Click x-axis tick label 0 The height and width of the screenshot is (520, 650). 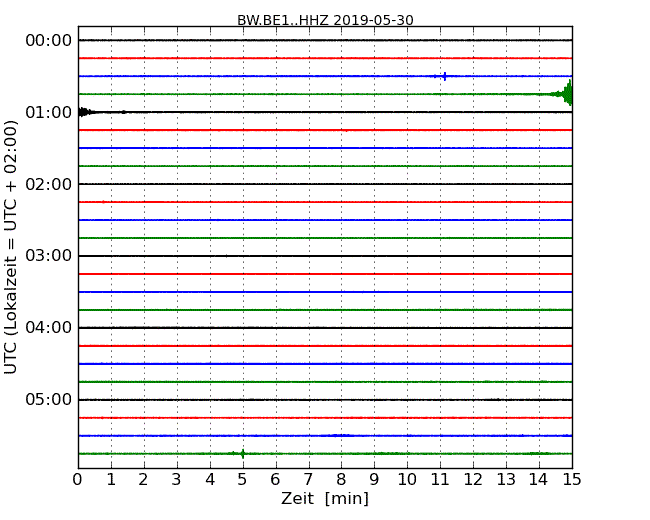(x=78, y=480)
